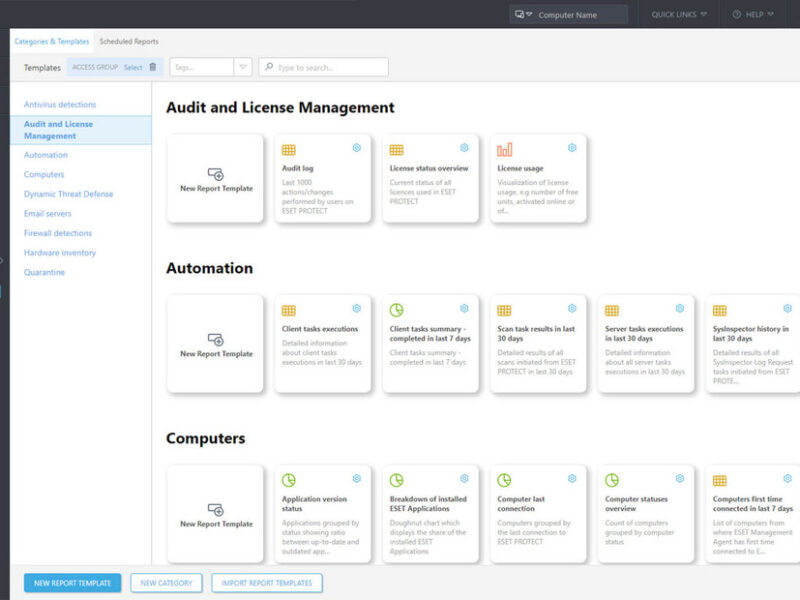
Task: Click the trash icon beside Access Group Select
Action: pos(153,67)
